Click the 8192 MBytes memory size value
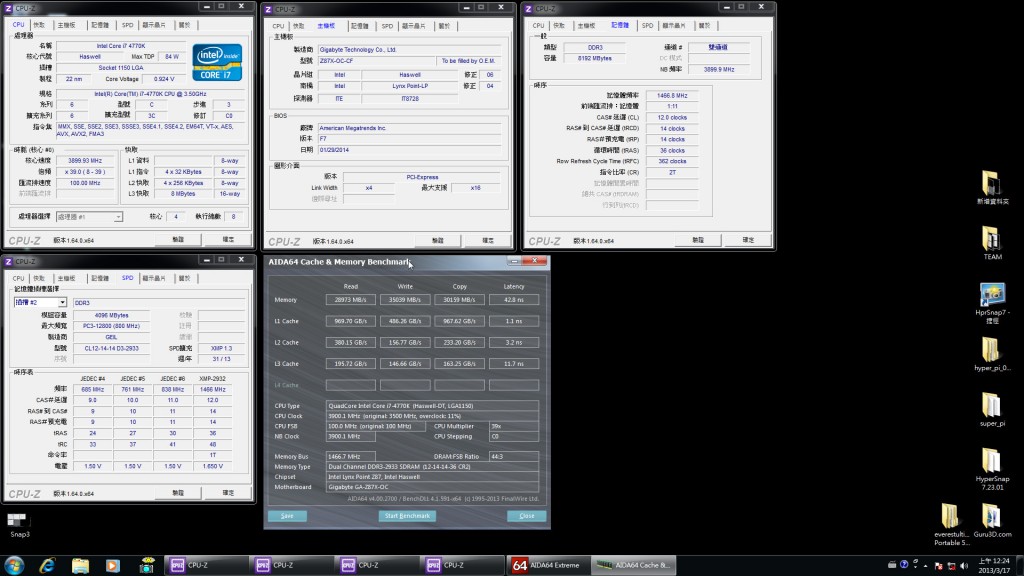This screenshot has height=576, width=1024. point(595,58)
